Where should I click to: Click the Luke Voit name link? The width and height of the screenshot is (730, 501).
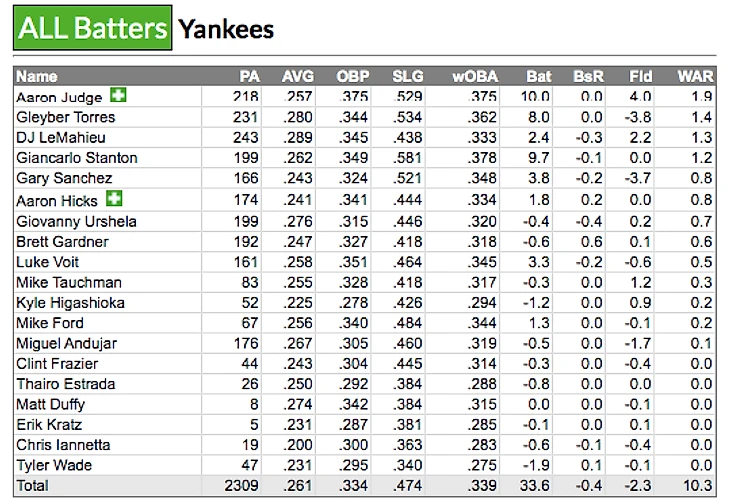(x=46, y=262)
